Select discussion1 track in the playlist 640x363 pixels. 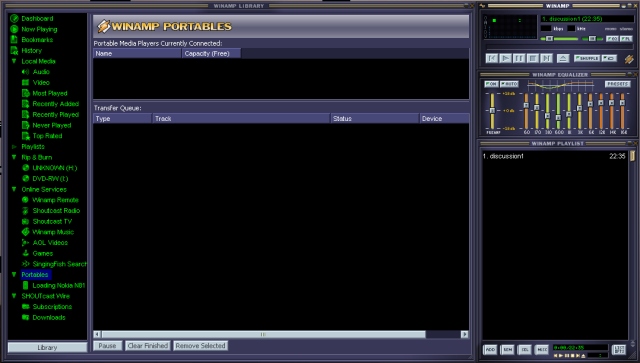[x=554, y=156]
